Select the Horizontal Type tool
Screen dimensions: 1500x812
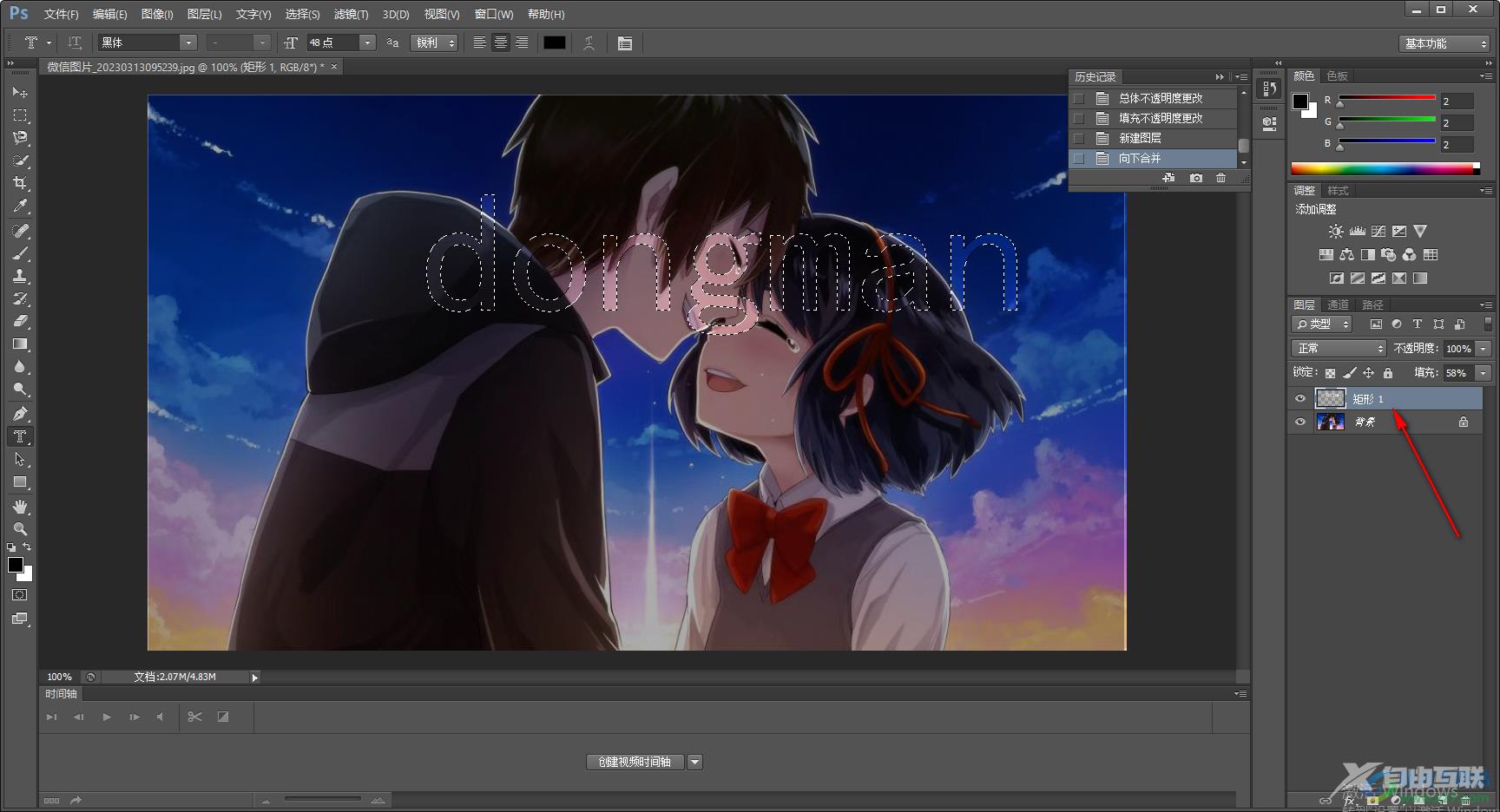[20, 436]
